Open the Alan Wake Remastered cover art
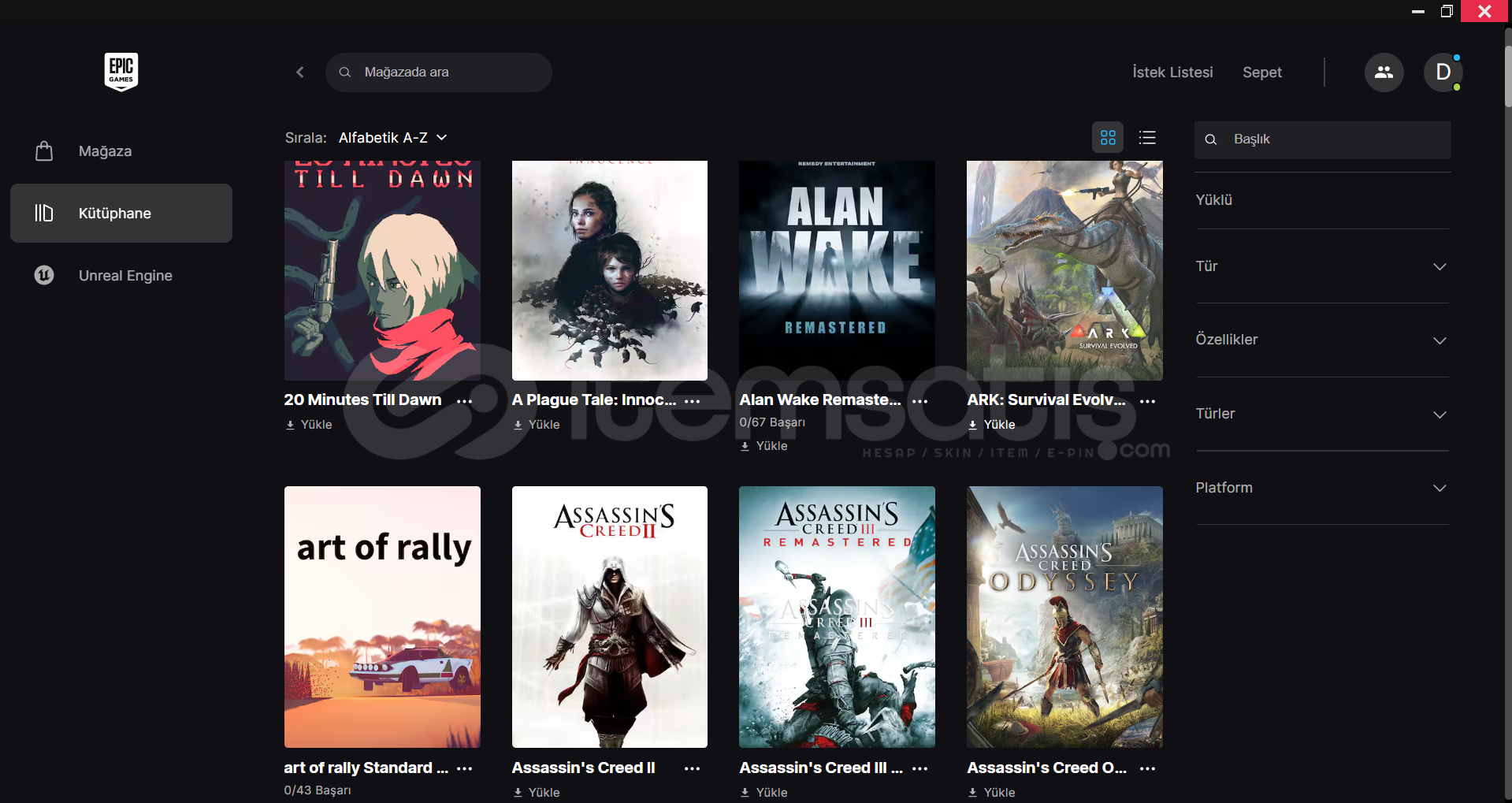The image size is (1512, 803). [837, 271]
